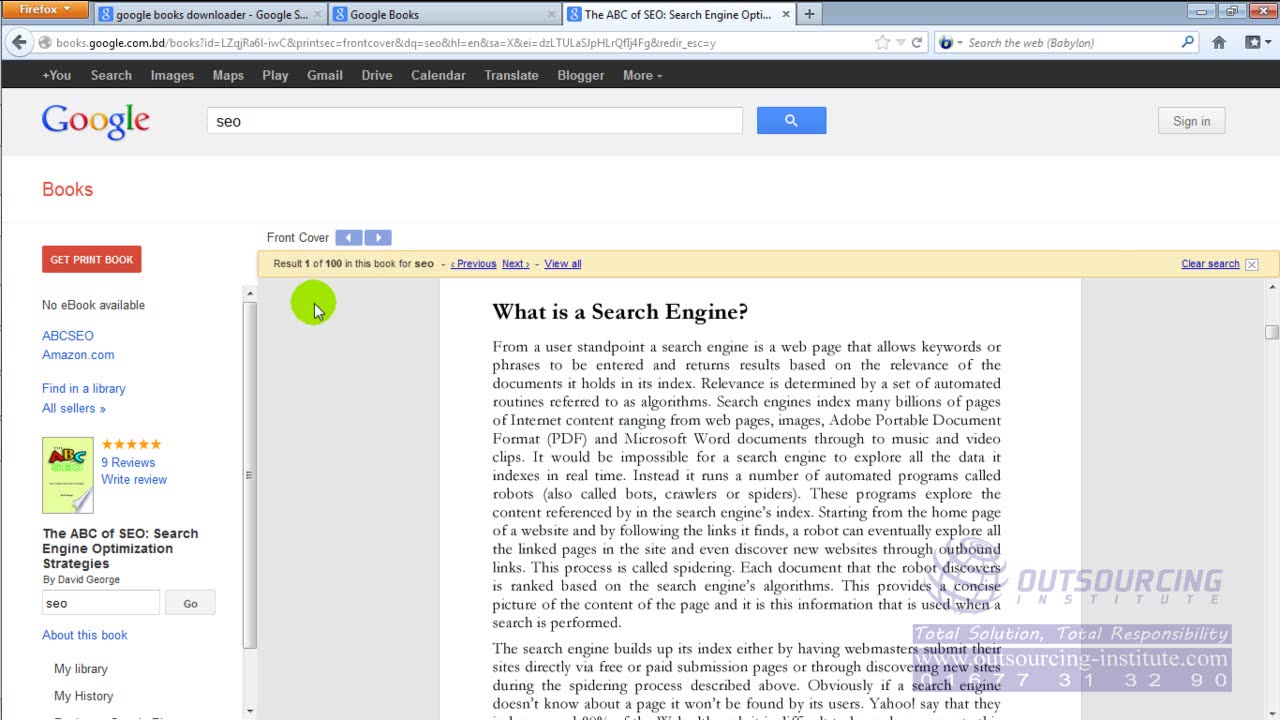Screen dimensions: 1280x720
Task: Click the Google logo
Action: (x=96, y=121)
